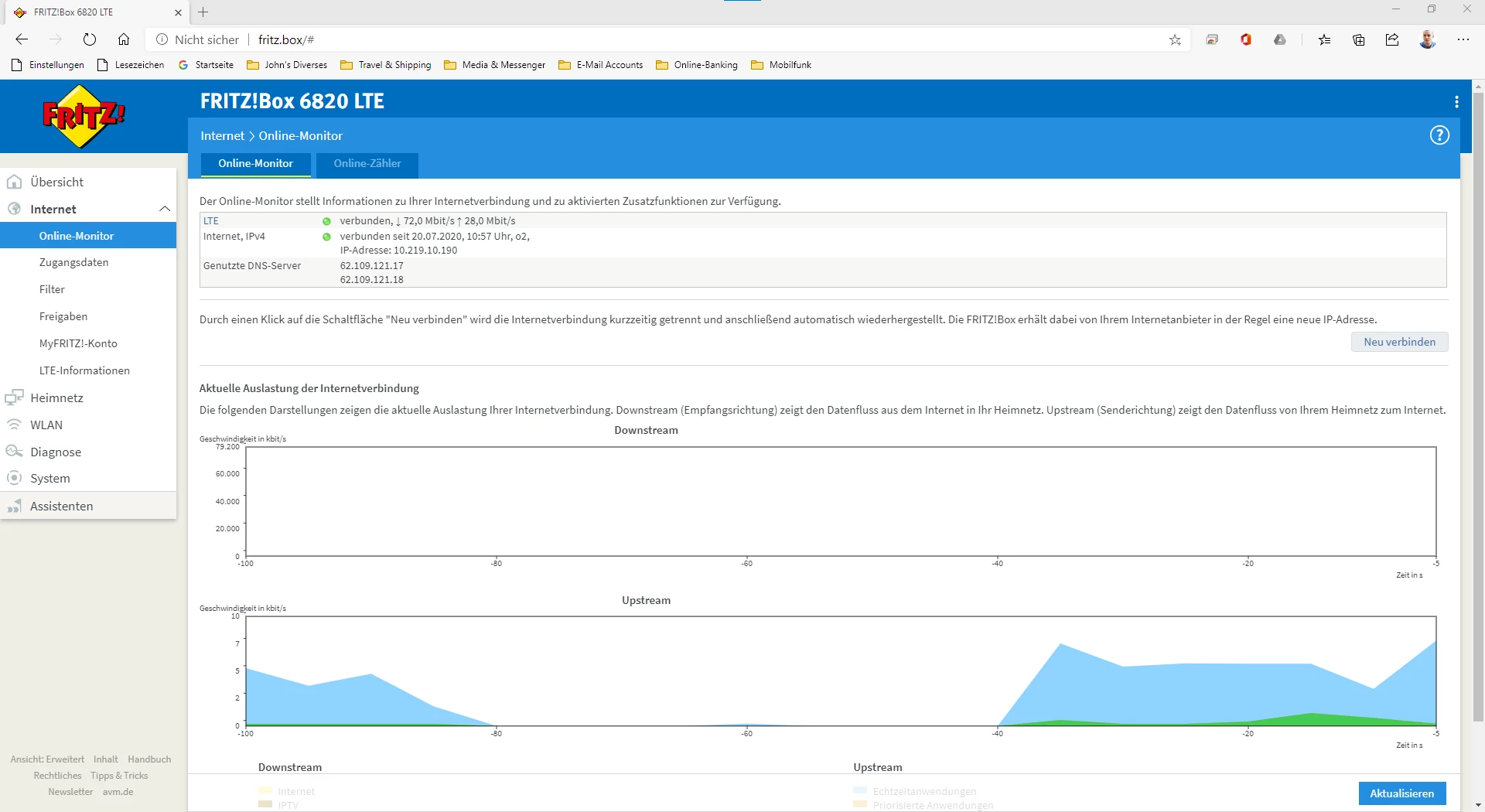Reload the page with browser refresh icon
This screenshot has width=1485, height=812.
pyautogui.click(x=90, y=39)
